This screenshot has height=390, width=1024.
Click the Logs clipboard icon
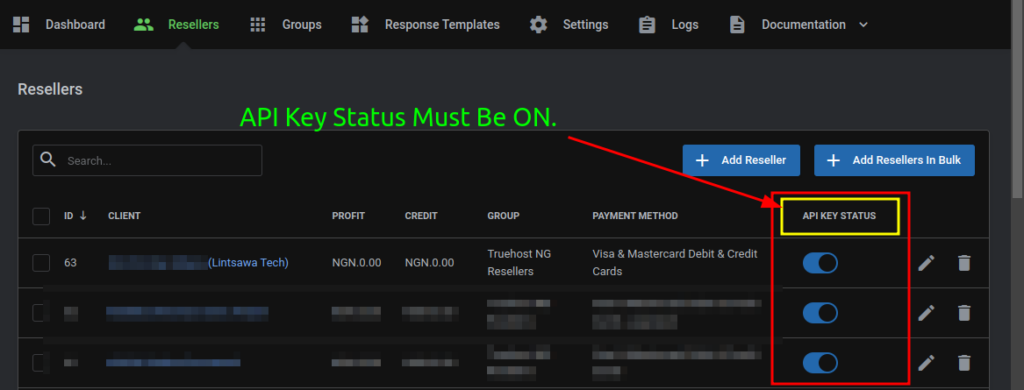click(647, 25)
